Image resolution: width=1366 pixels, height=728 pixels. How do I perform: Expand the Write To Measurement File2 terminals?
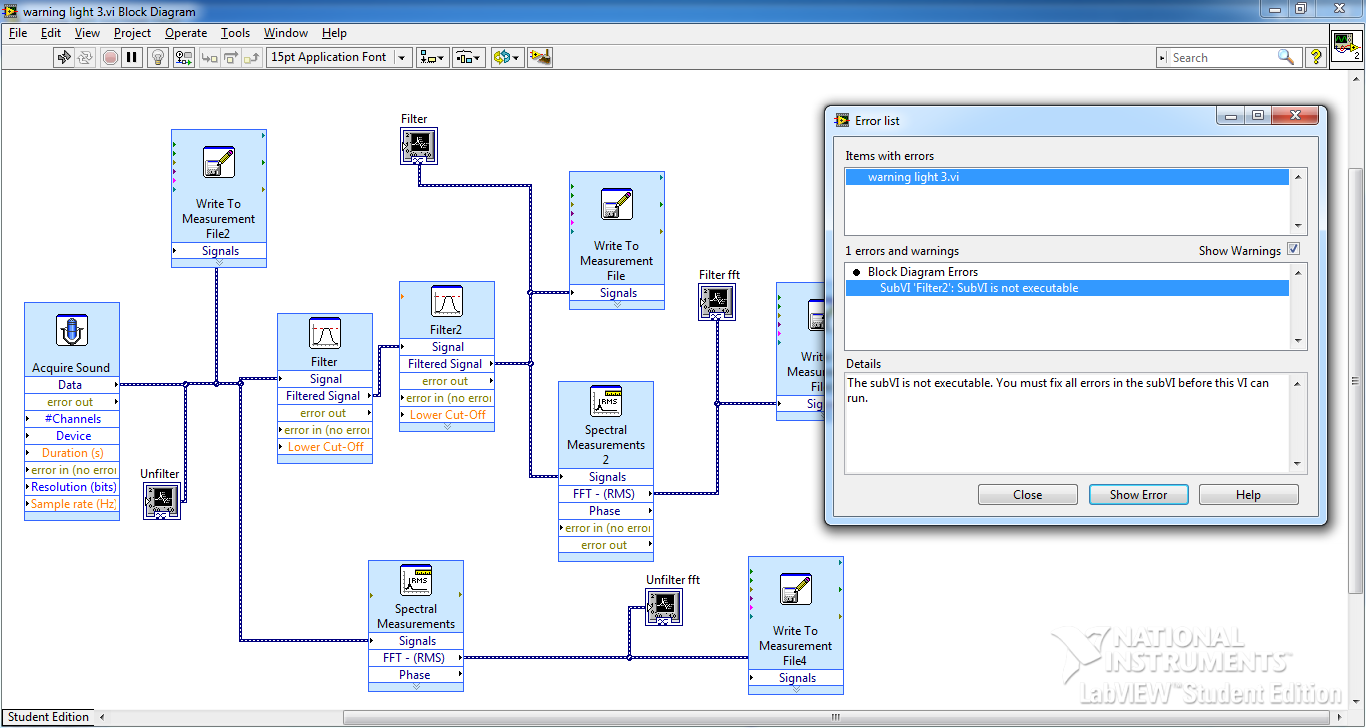point(219,263)
